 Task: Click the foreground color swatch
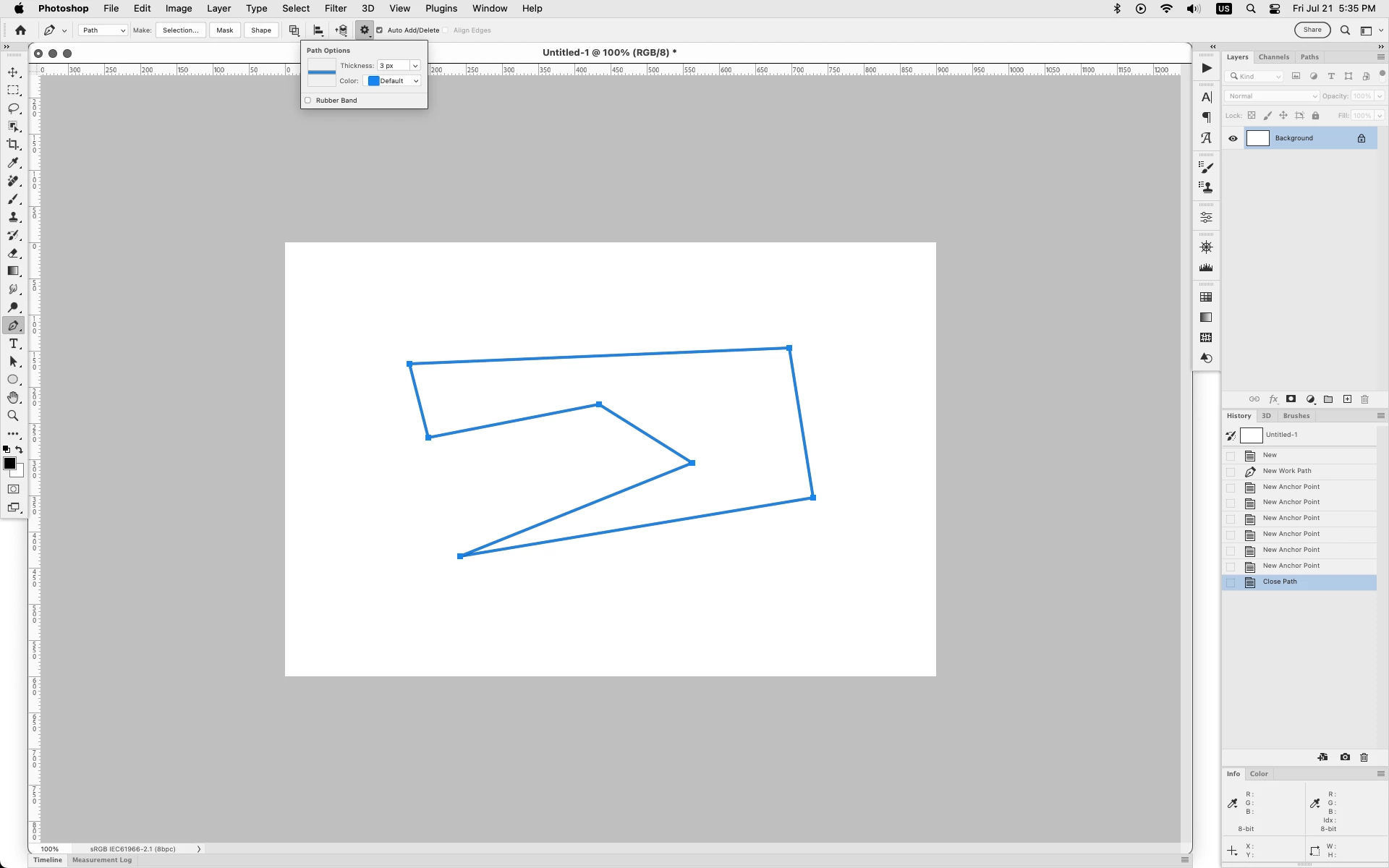click(9, 464)
